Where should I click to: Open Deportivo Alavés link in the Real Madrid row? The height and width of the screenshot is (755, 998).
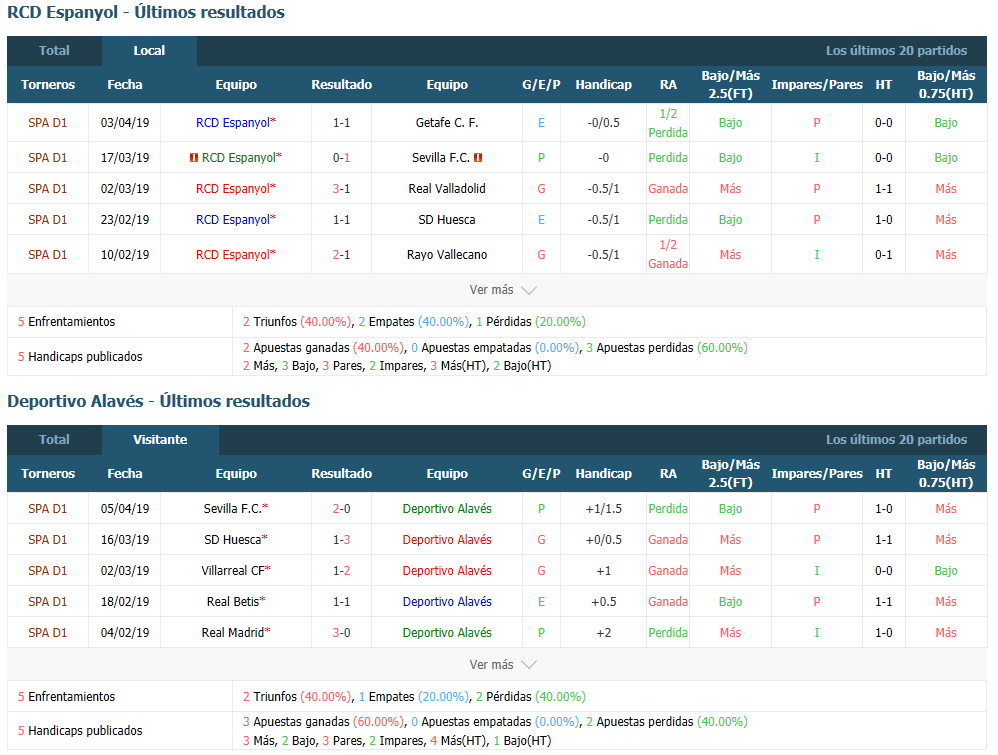[447, 633]
